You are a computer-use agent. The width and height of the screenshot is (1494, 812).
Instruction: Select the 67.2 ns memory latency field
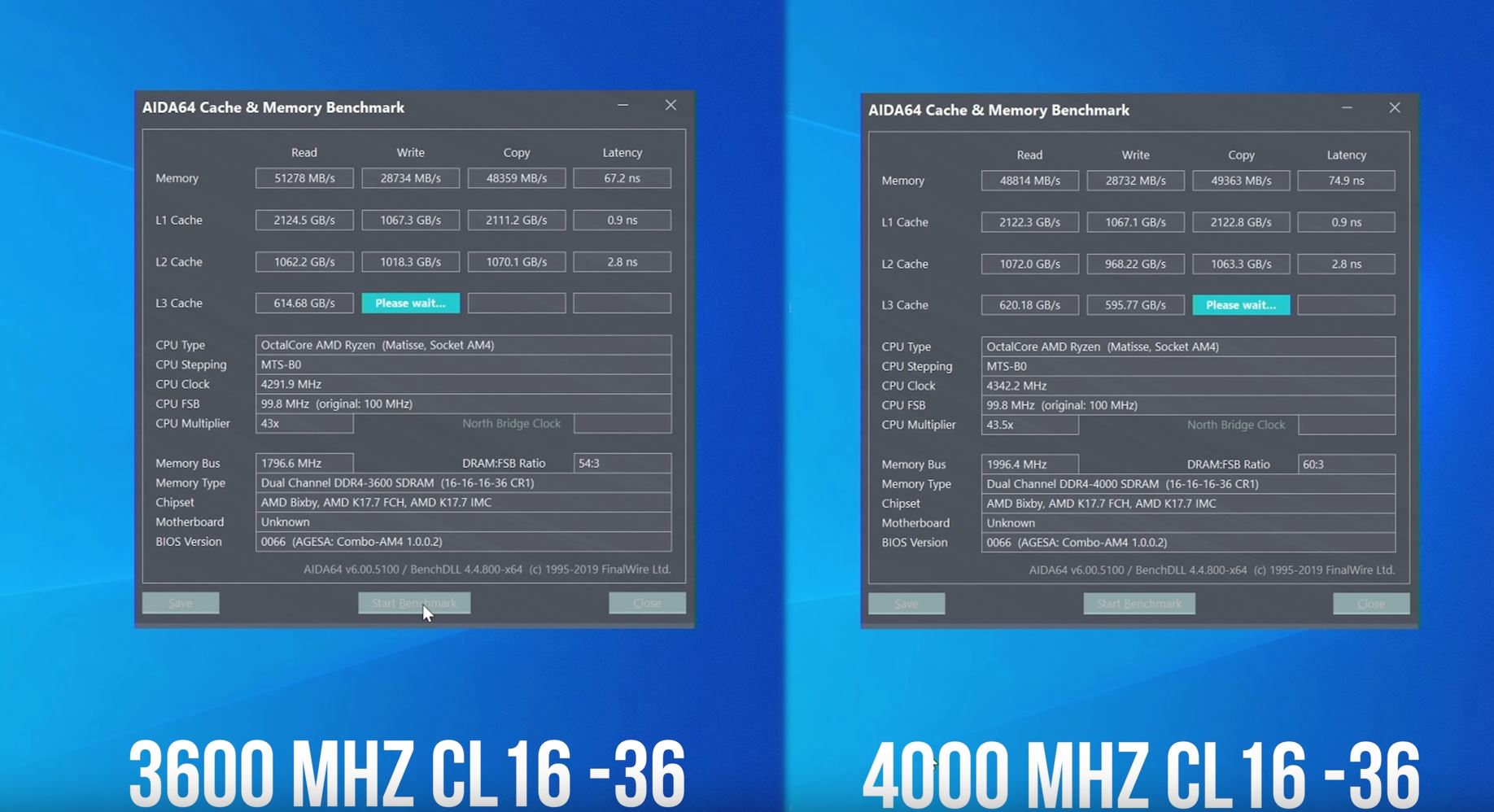622,178
